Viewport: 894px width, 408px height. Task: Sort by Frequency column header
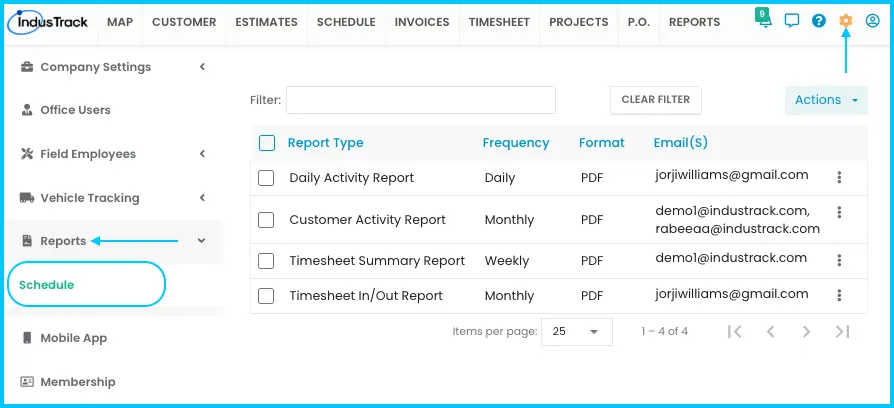(x=516, y=143)
